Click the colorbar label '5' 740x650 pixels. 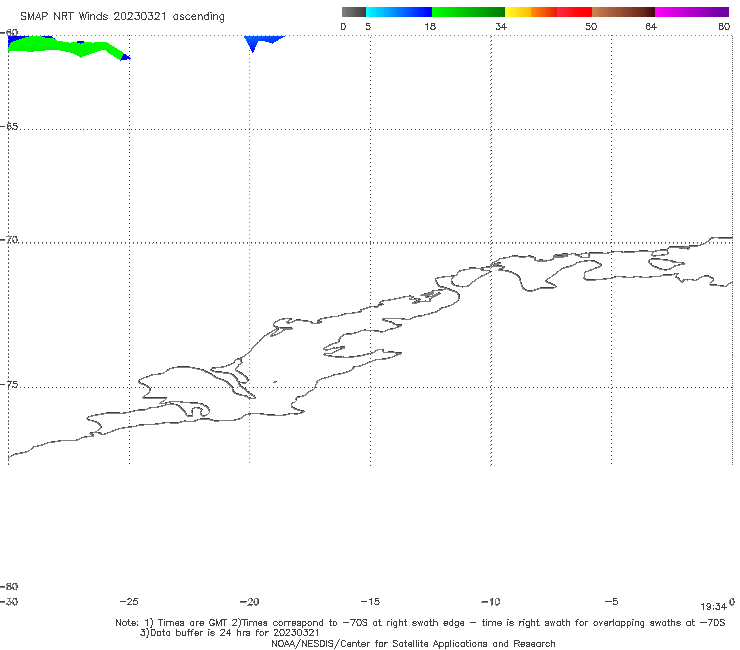point(368,26)
